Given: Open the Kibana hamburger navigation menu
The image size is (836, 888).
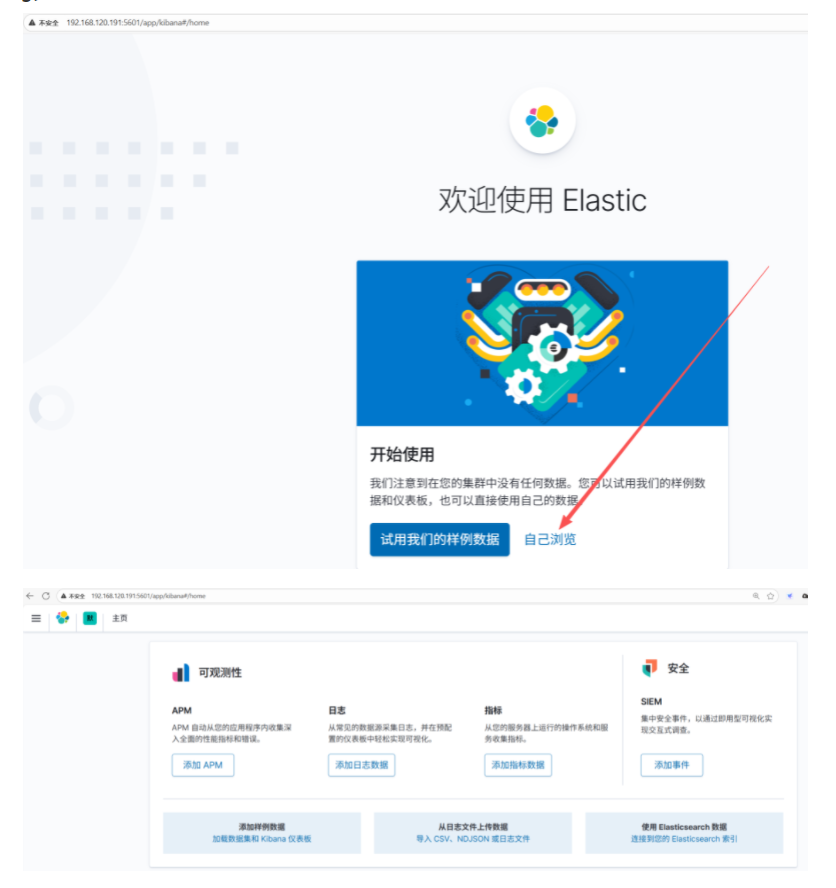Looking at the screenshot, I should pos(36,618).
